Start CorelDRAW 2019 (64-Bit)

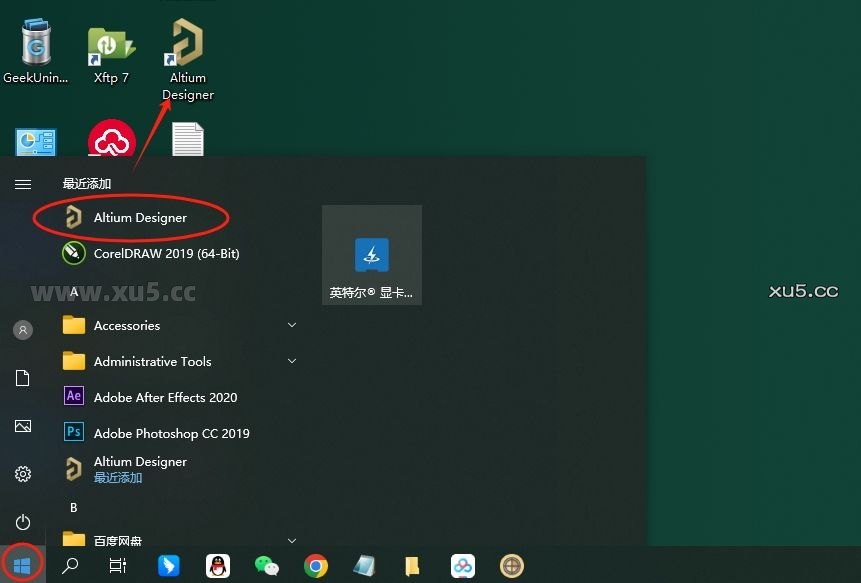coord(165,253)
